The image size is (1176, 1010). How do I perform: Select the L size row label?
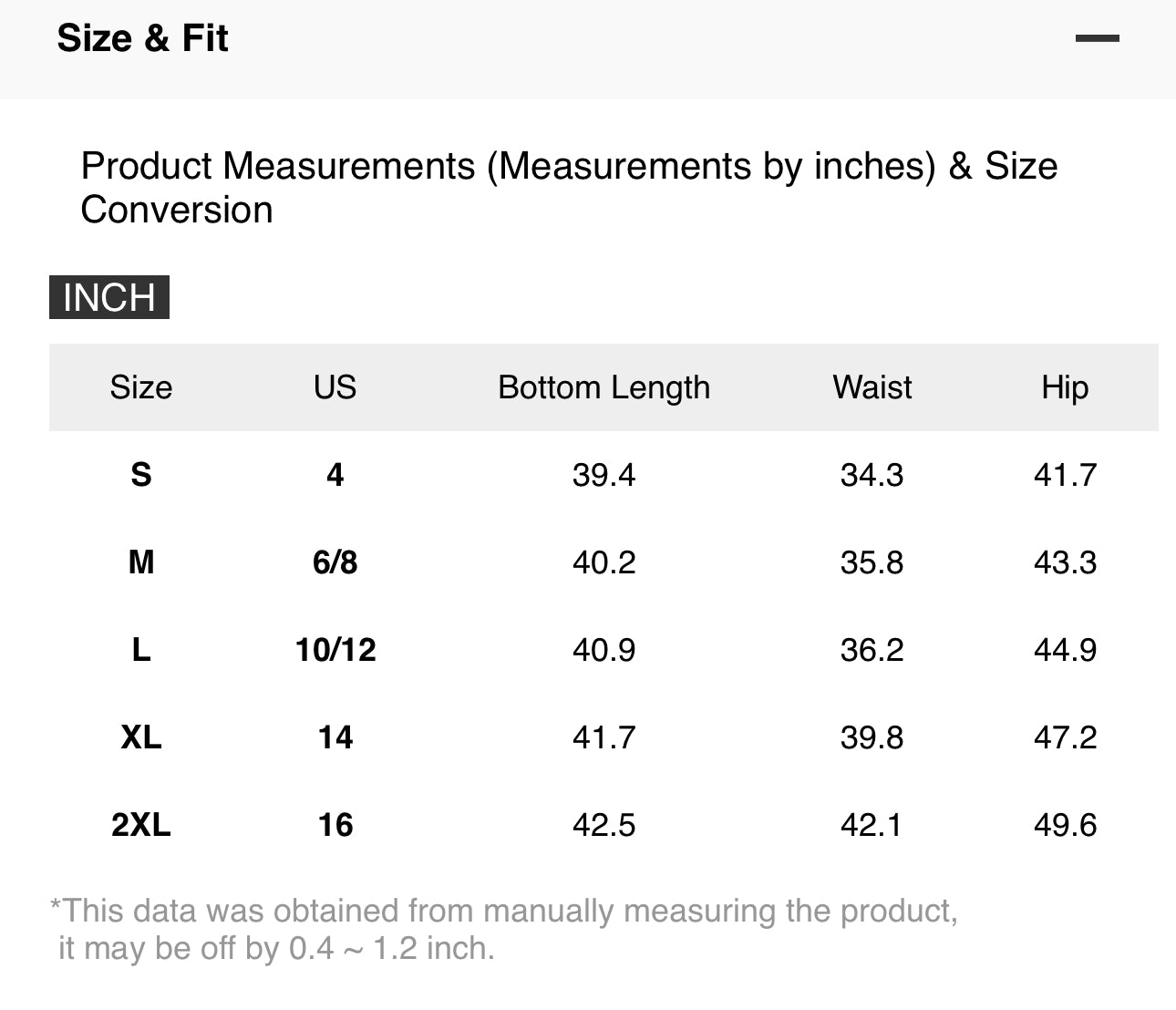tap(141, 650)
